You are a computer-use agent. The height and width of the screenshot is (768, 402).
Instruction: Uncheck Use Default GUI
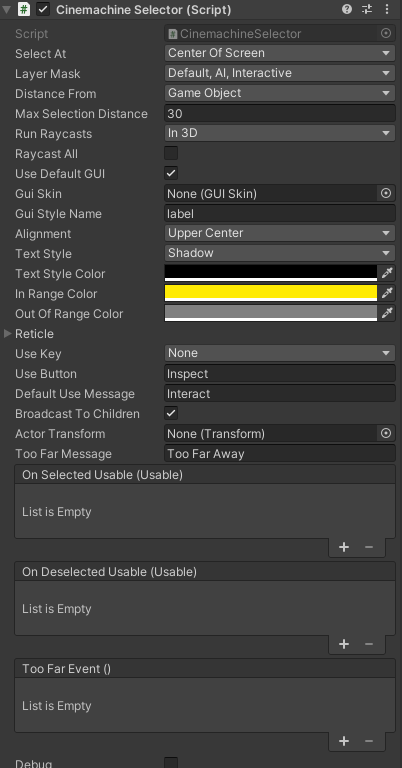click(x=171, y=173)
